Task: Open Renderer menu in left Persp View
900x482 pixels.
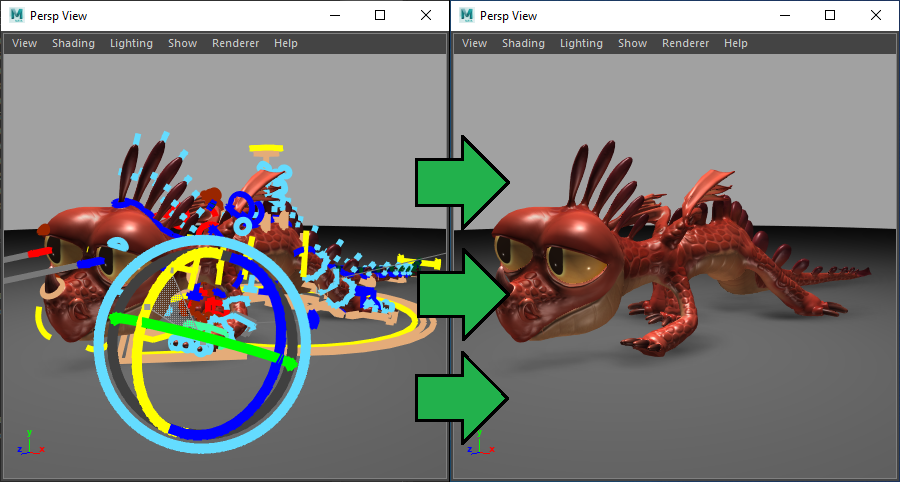Action: click(x=235, y=43)
